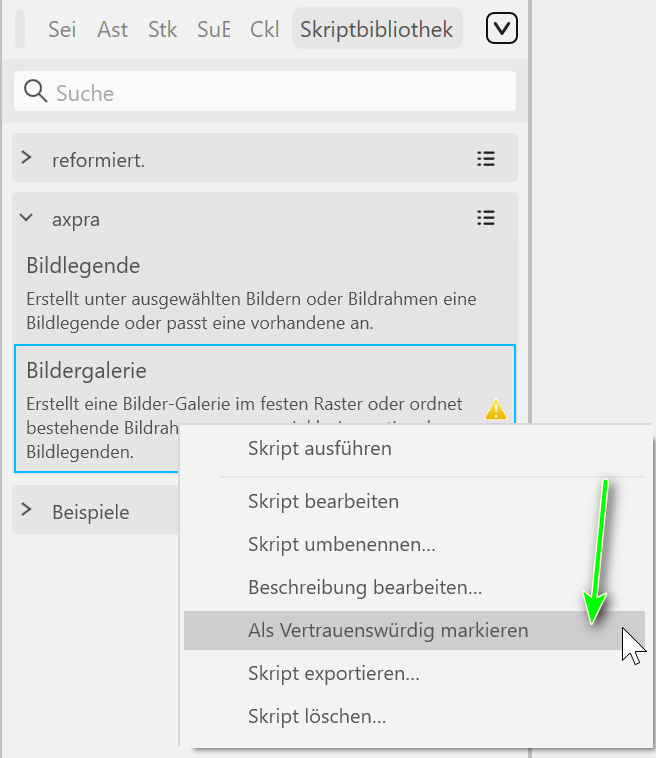Click the reformiert. group label
This screenshot has width=656, height=758.
(x=99, y=160)
